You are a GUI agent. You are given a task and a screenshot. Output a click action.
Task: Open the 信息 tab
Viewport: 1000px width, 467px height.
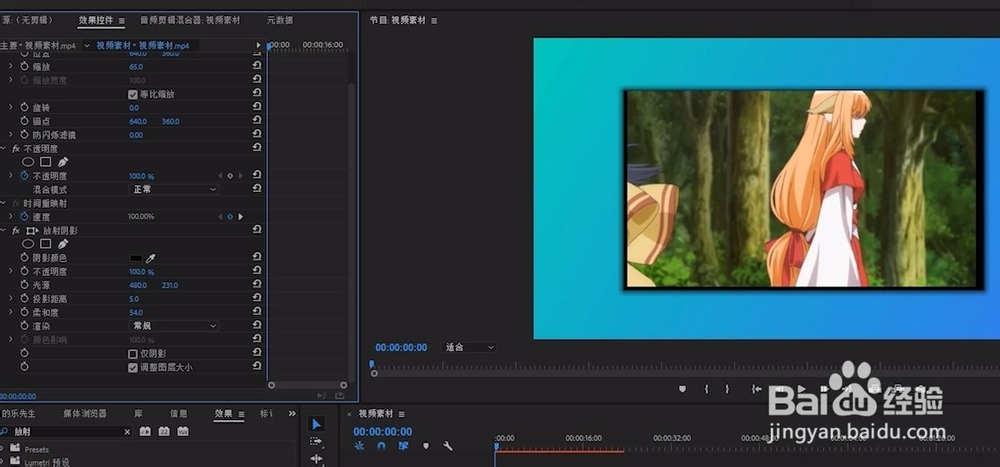(179, 413)
